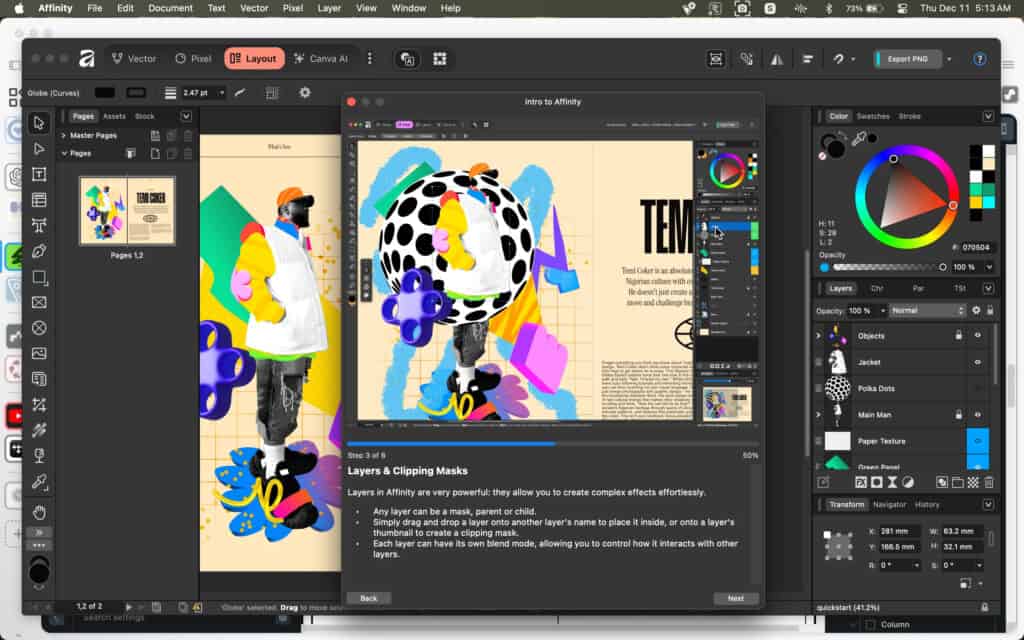Image resolution: width=1024 pixels, height=640 pixels.
Task: Open the Normal blend mode dropdown
Action: 927,311
